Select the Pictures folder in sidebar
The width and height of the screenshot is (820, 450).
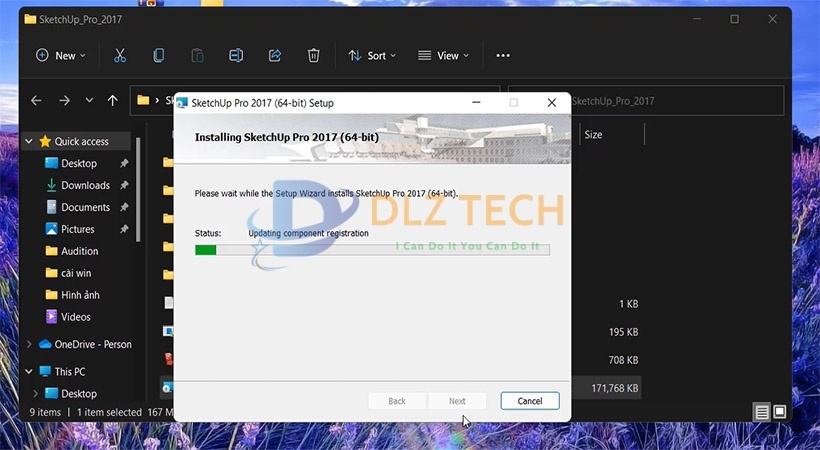78,229
